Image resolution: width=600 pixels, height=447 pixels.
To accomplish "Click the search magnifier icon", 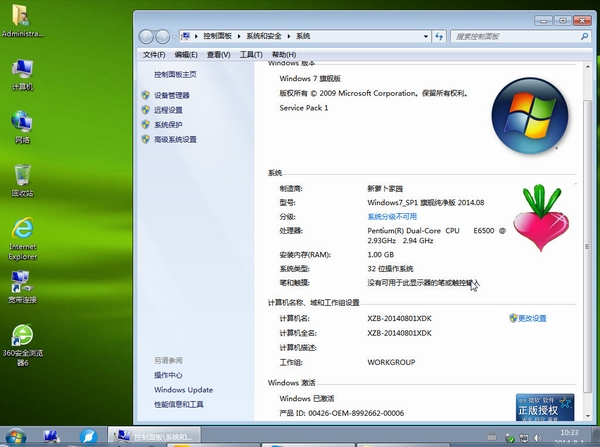I will point(584,36).
